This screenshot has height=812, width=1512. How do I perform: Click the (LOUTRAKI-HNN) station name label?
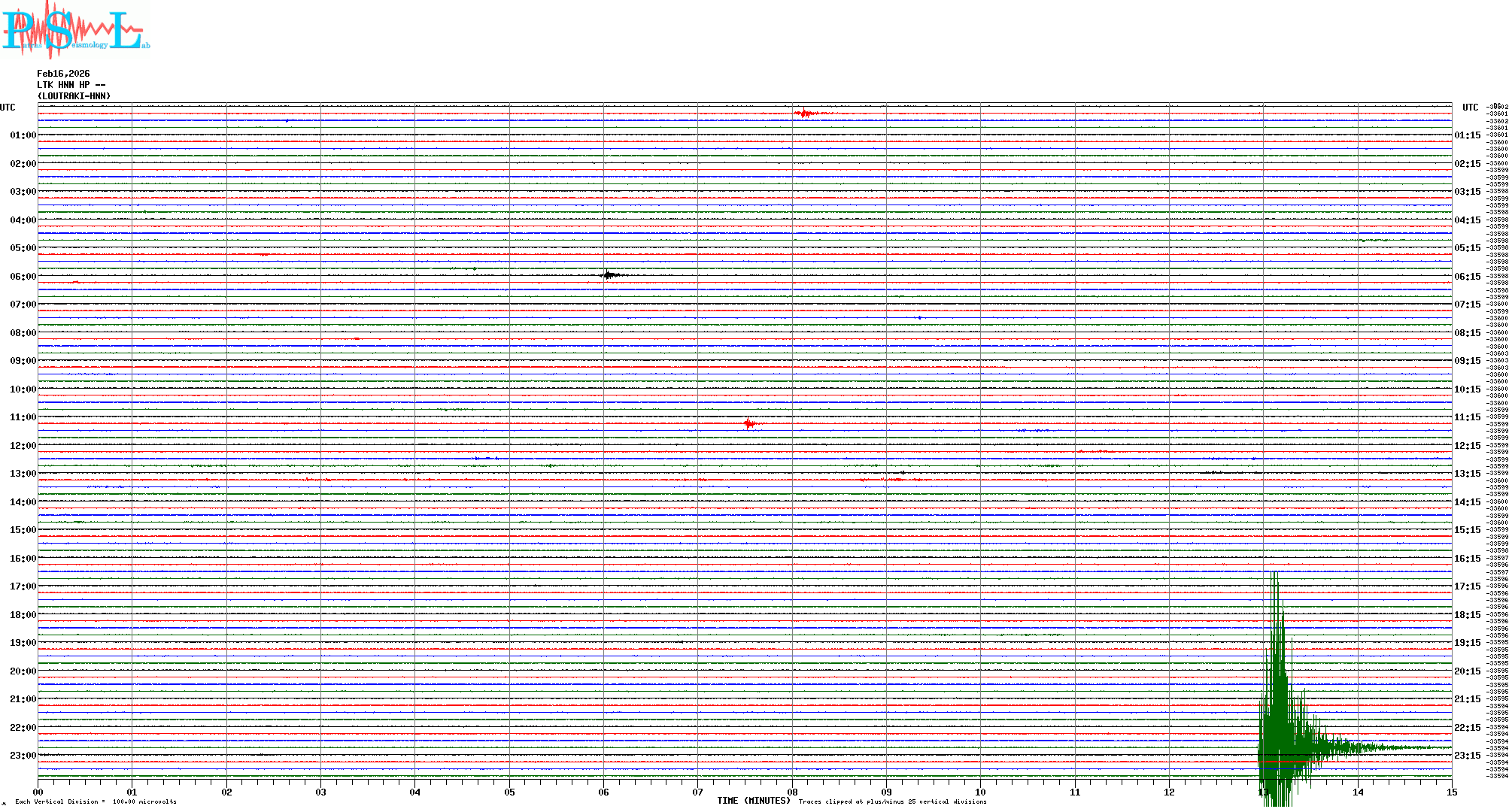(x=74, y=96)
